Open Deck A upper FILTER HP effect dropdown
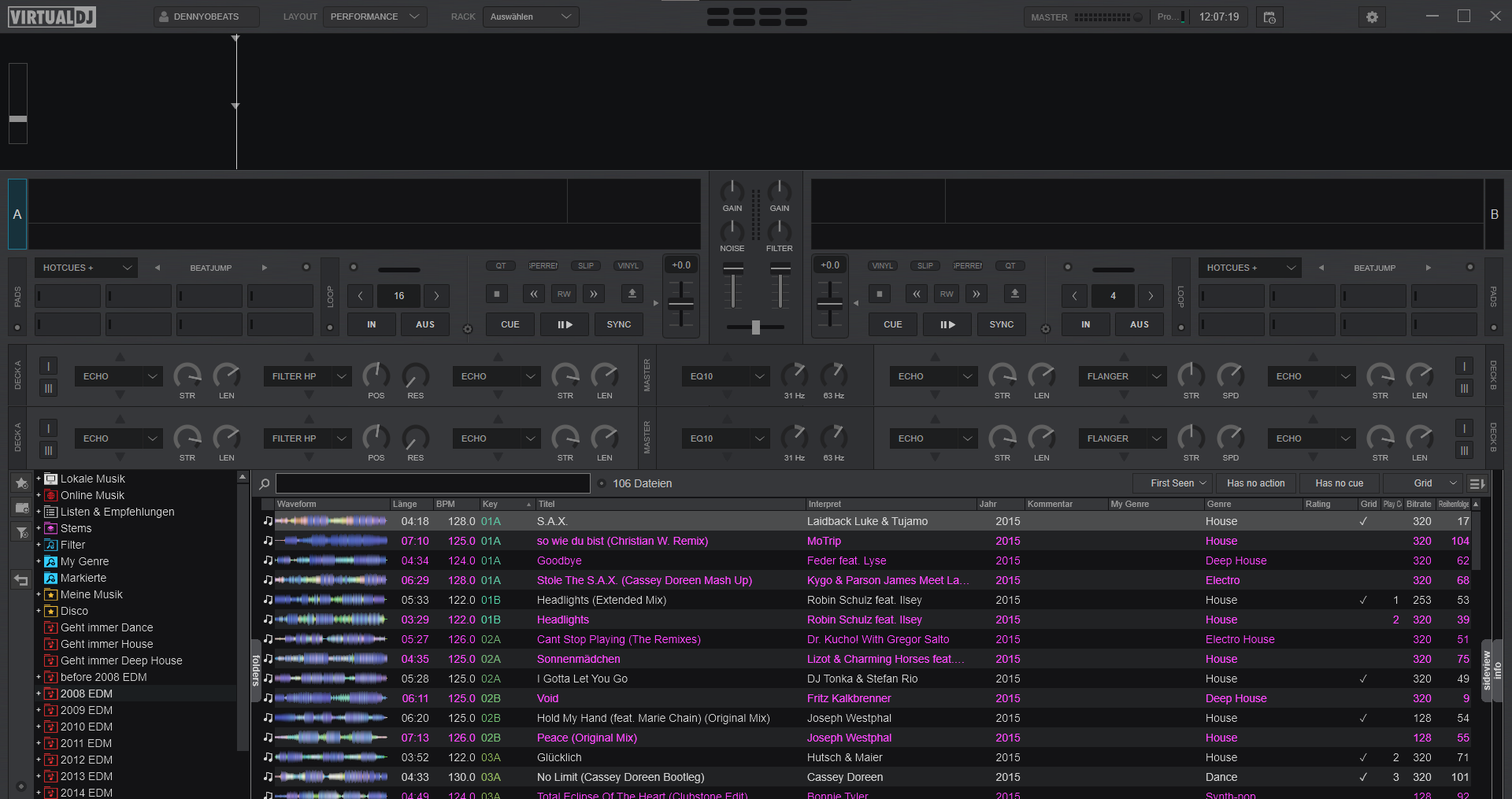 coord(308,376)
